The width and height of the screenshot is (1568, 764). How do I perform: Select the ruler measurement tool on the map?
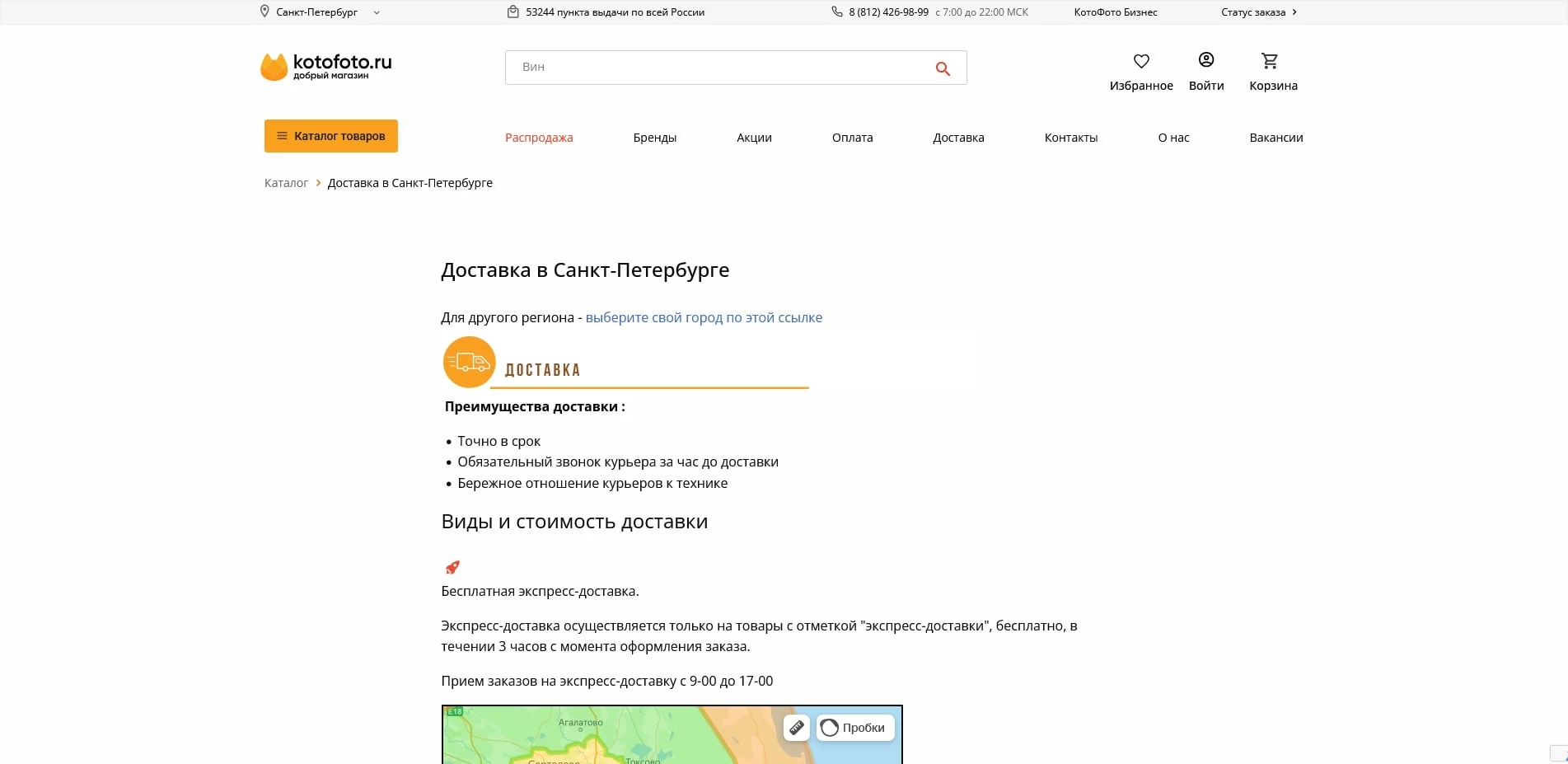(x=796, y=728)
